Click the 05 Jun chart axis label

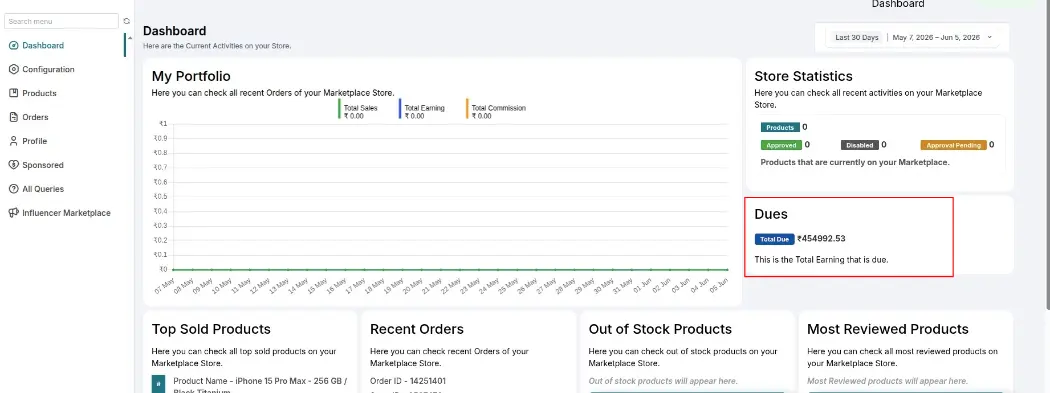click(718, 285)
